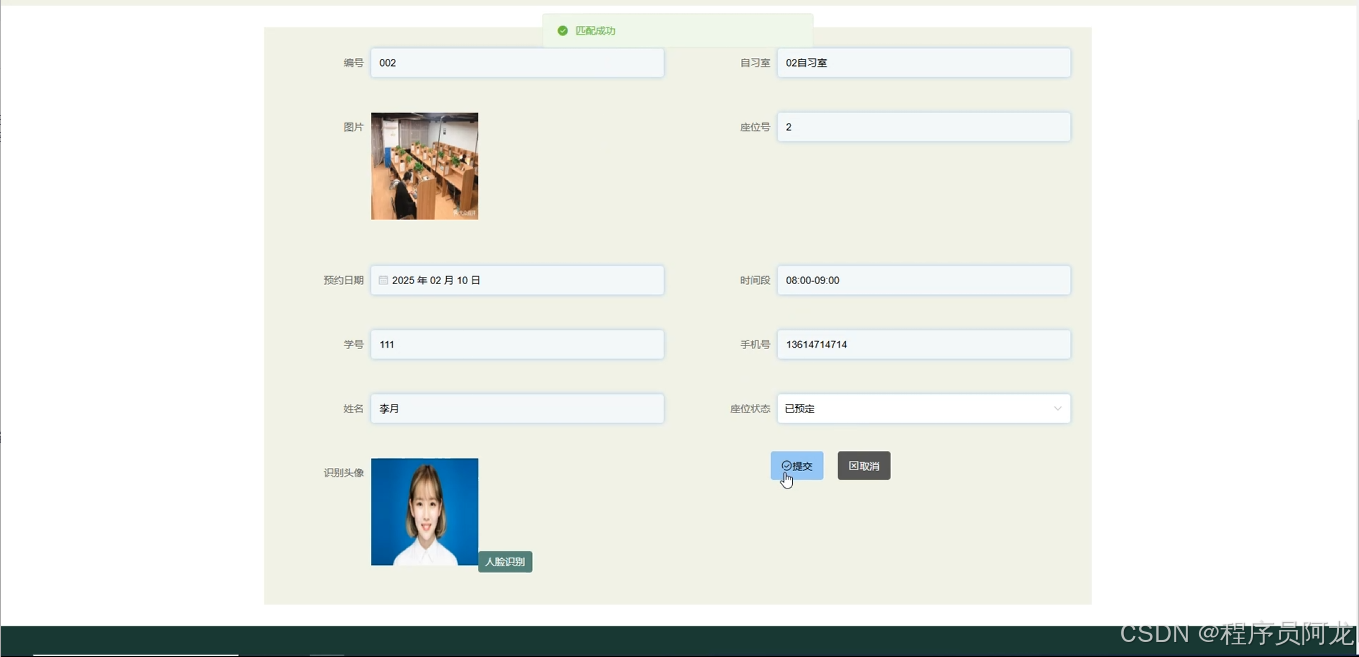Click the 手机号 field
This screenshot has width=1359, height=657.
tap(924, 344)
